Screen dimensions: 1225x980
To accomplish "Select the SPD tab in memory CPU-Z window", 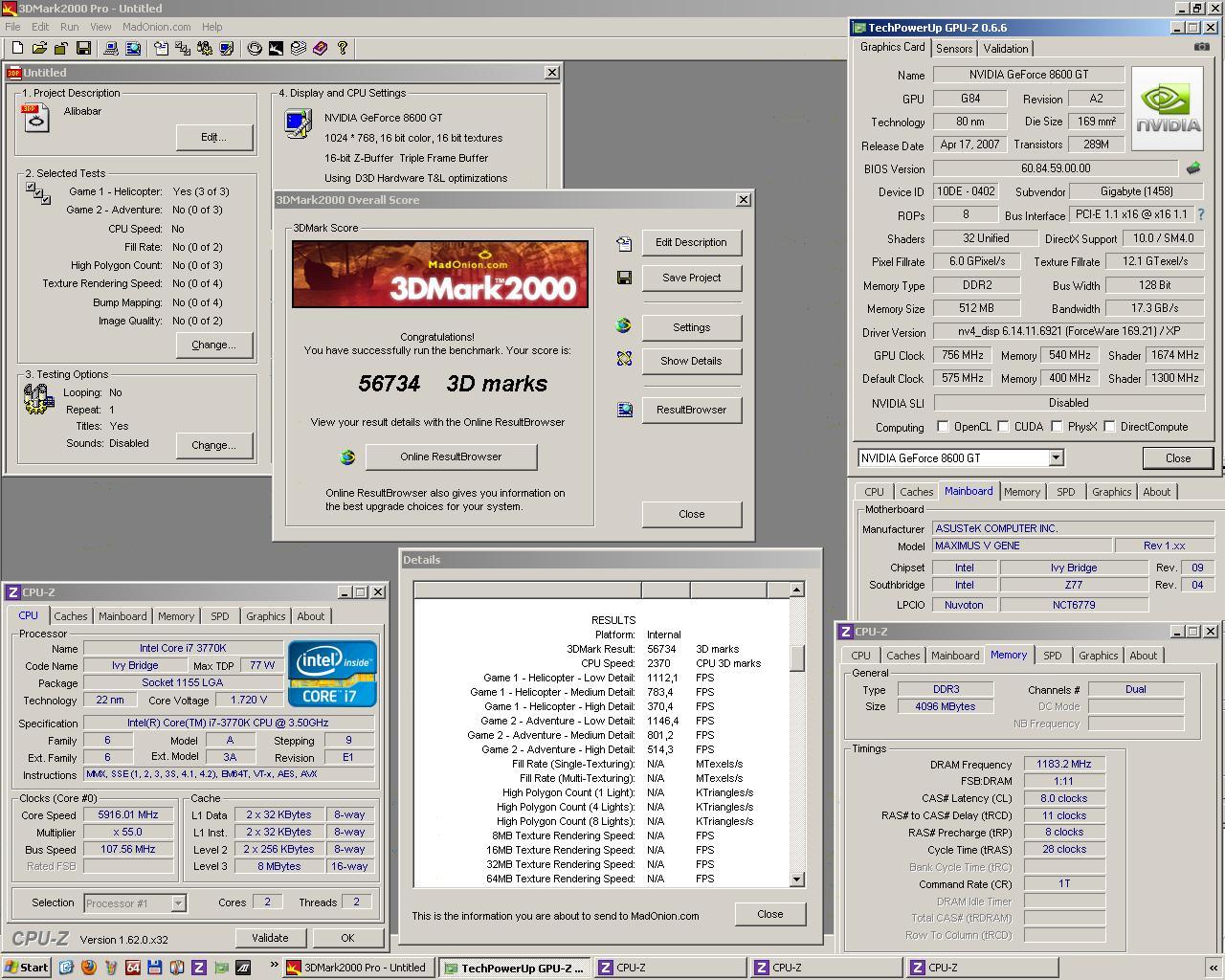I will (1053, 656).
